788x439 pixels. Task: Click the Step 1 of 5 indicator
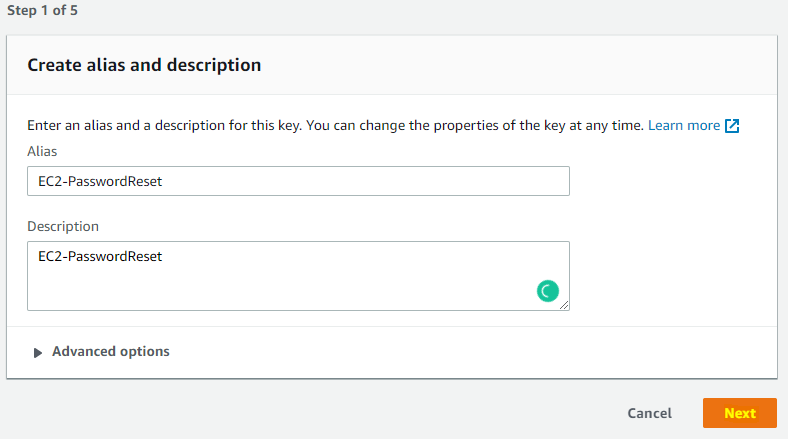tap(42, 11)
